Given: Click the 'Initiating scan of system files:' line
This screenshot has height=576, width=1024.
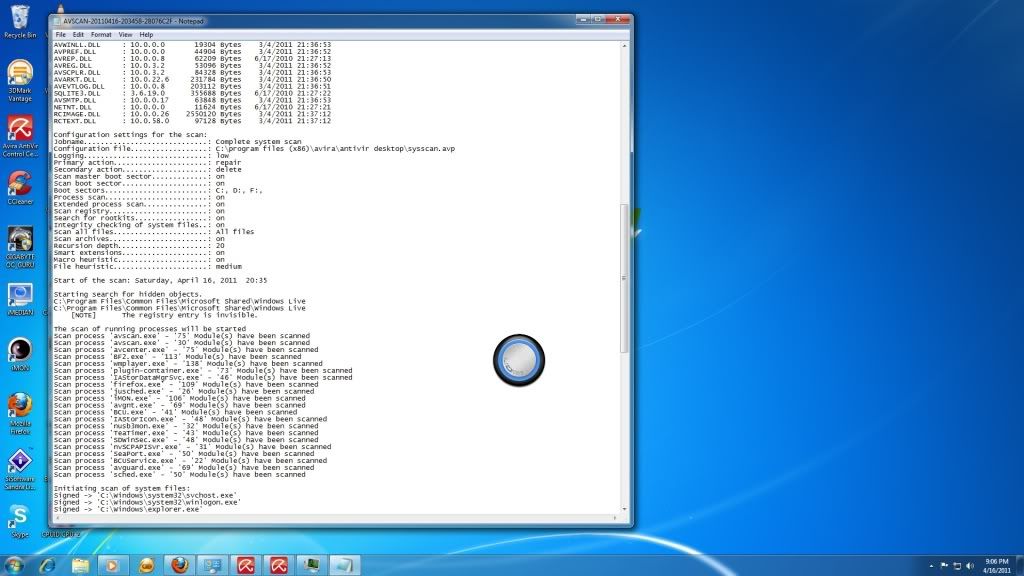Looking at the screenshot, I should [121, 488].
